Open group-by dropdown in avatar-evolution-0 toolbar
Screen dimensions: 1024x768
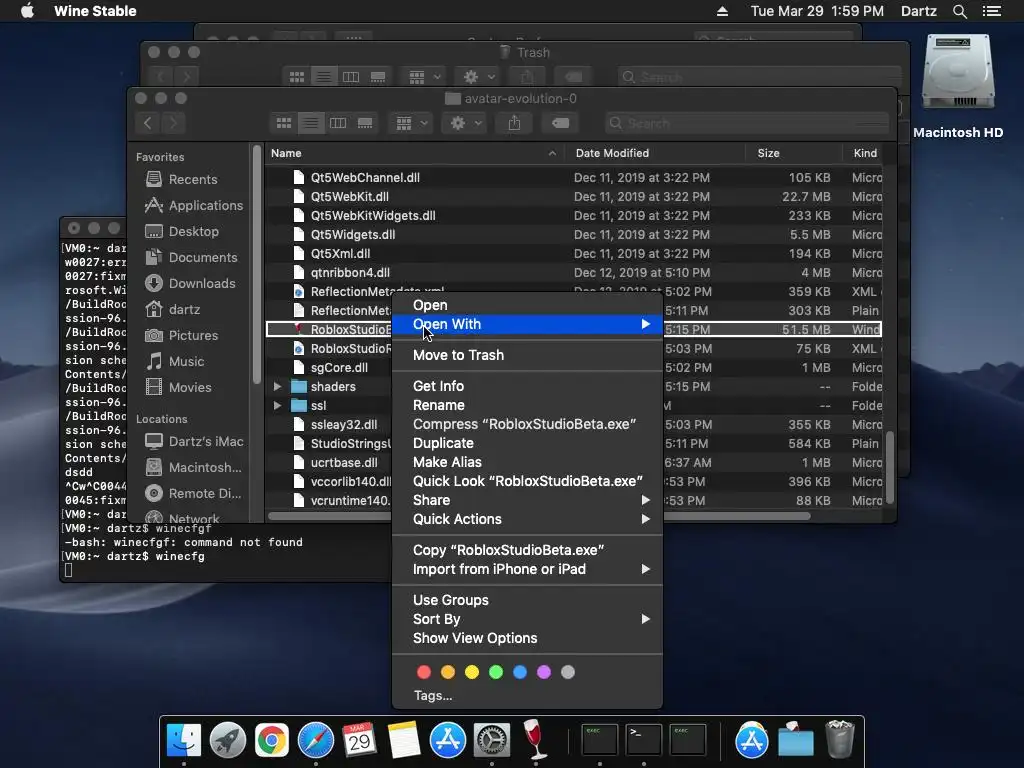click(x=411, y=123)
